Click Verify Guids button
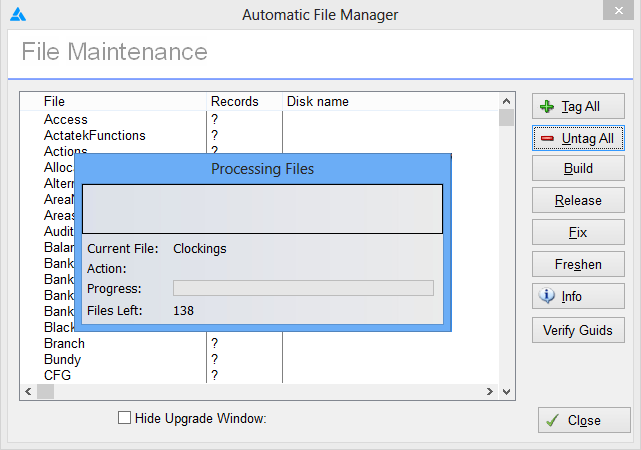 (578, 330)
